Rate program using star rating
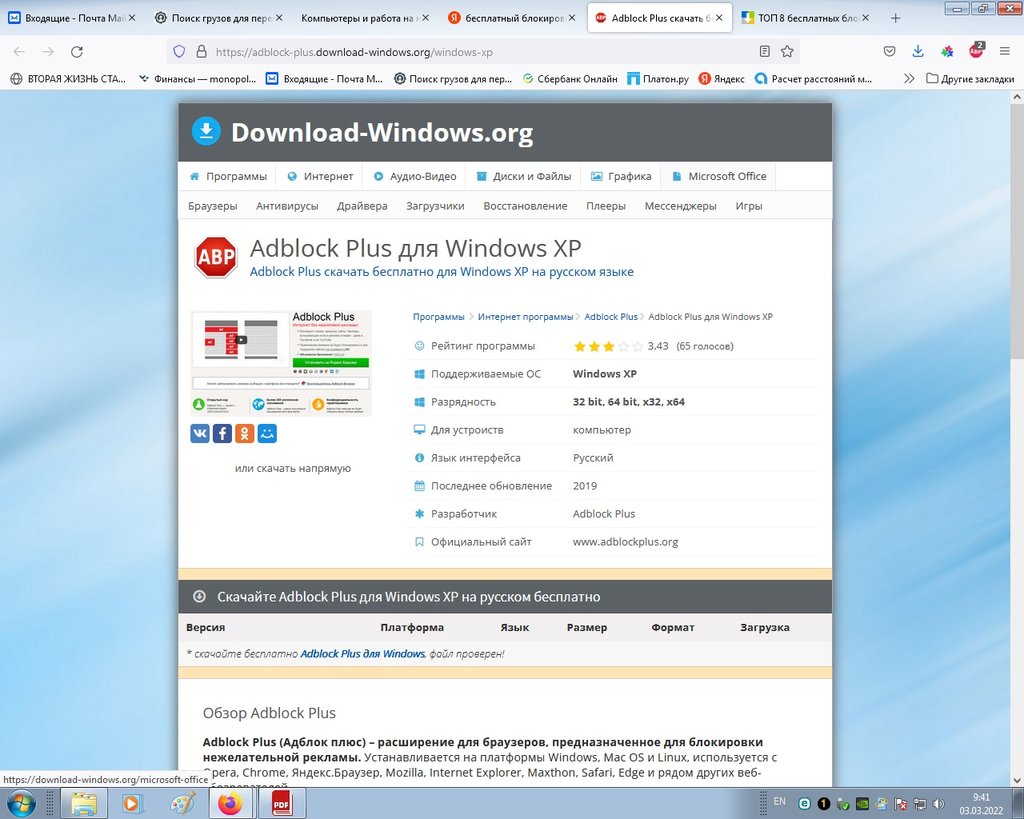Image resolution: width=1024 pixels, height=819 pixels. 608,346
